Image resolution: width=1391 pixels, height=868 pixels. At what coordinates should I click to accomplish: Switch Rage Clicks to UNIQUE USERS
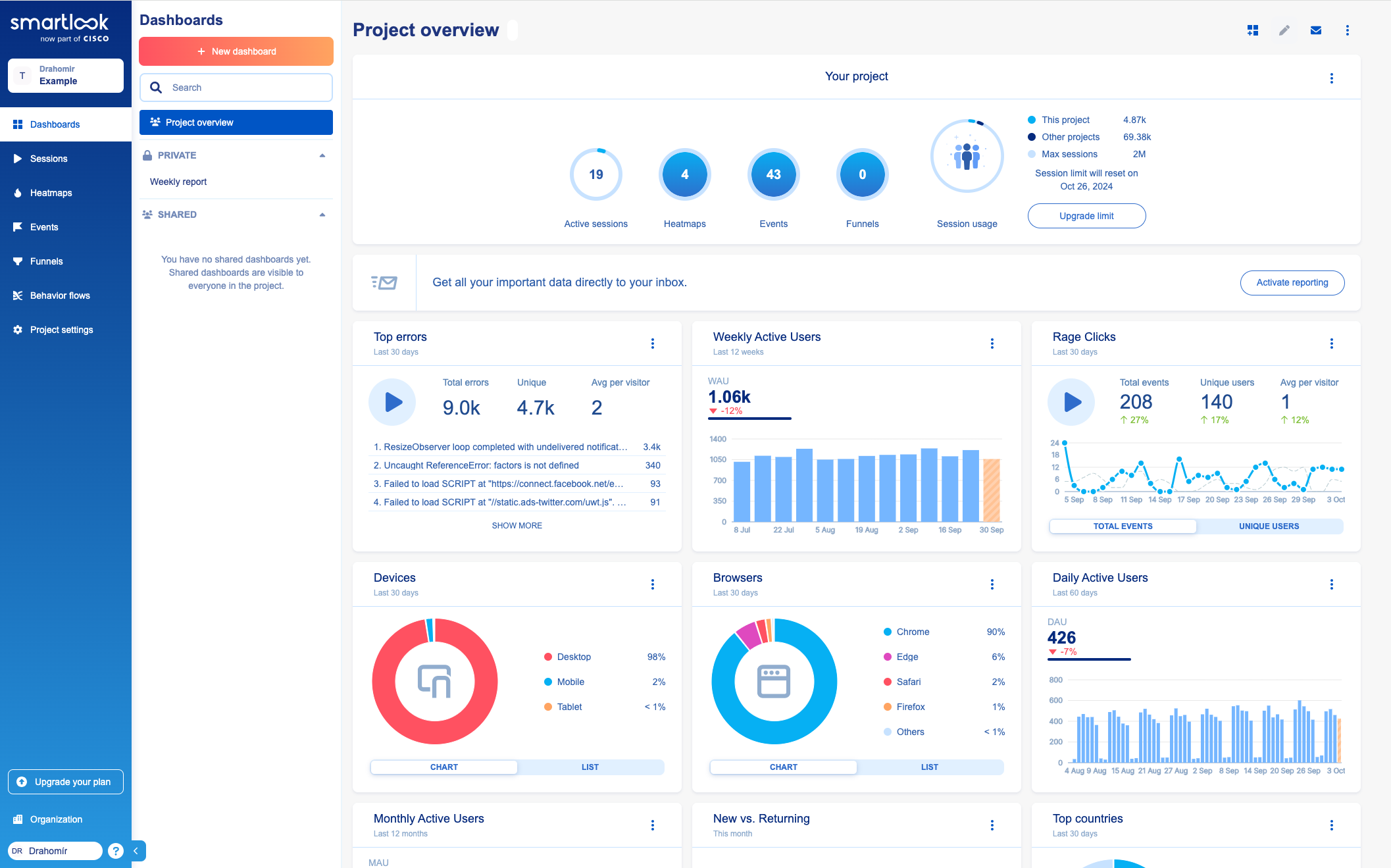[1269, 526]
